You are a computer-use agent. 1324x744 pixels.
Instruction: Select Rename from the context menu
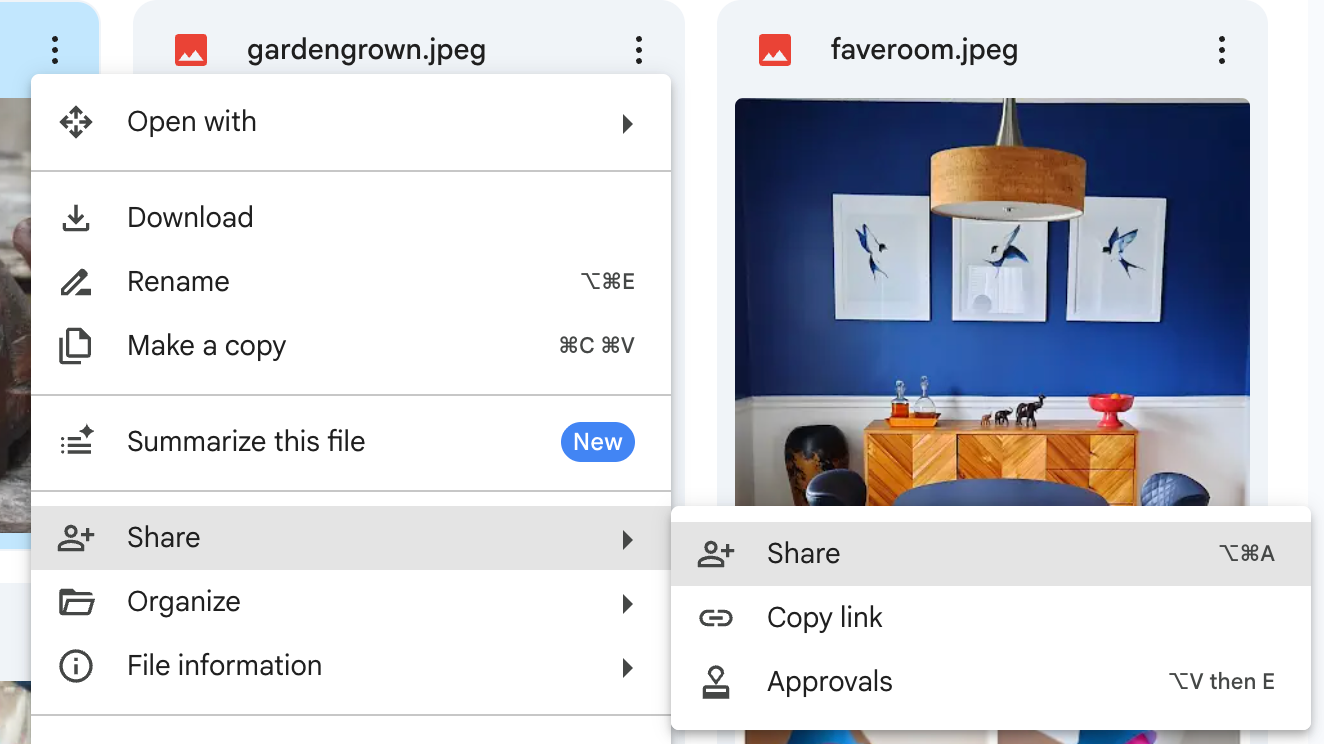point(178,282)
